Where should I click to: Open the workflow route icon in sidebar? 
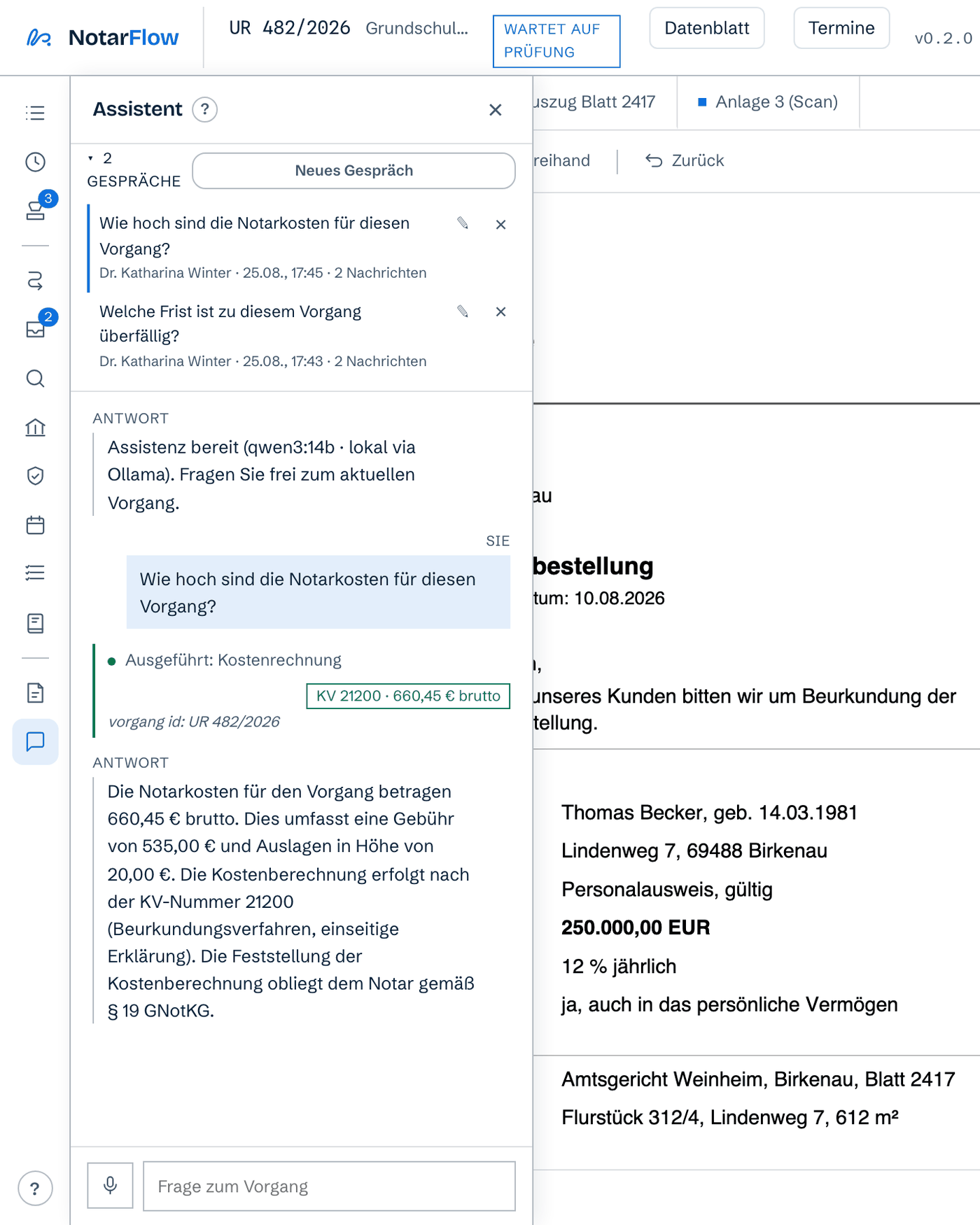coord(35,281)
